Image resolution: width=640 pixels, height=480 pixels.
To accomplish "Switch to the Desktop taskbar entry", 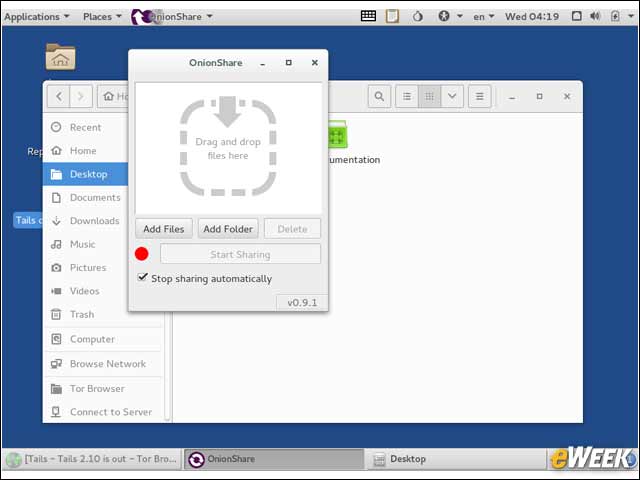I will coord(456,459).
